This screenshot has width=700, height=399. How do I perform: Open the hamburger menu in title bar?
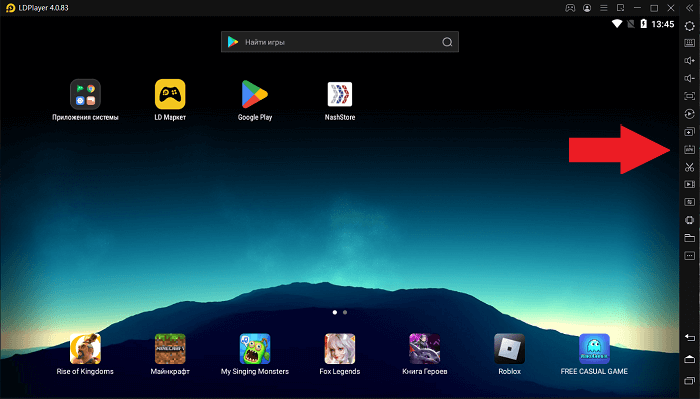(604, 8)
